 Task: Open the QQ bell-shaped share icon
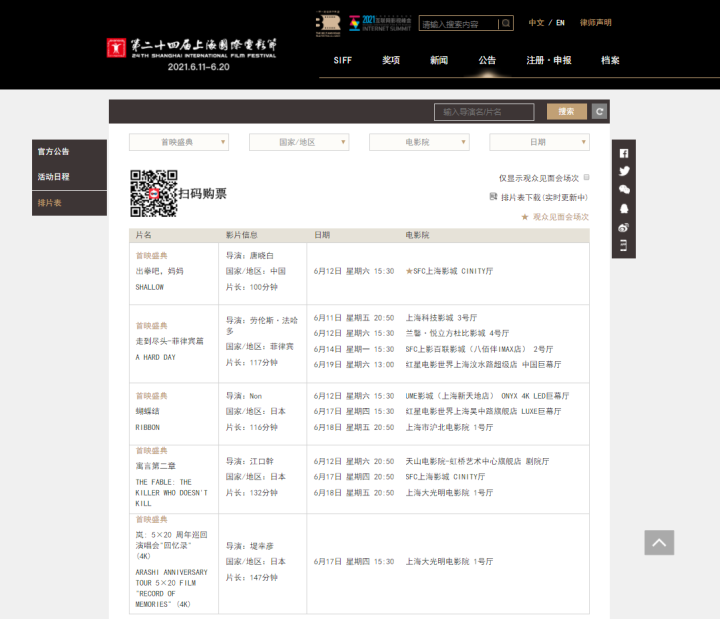pyautogui.click(x=624, y=208)
